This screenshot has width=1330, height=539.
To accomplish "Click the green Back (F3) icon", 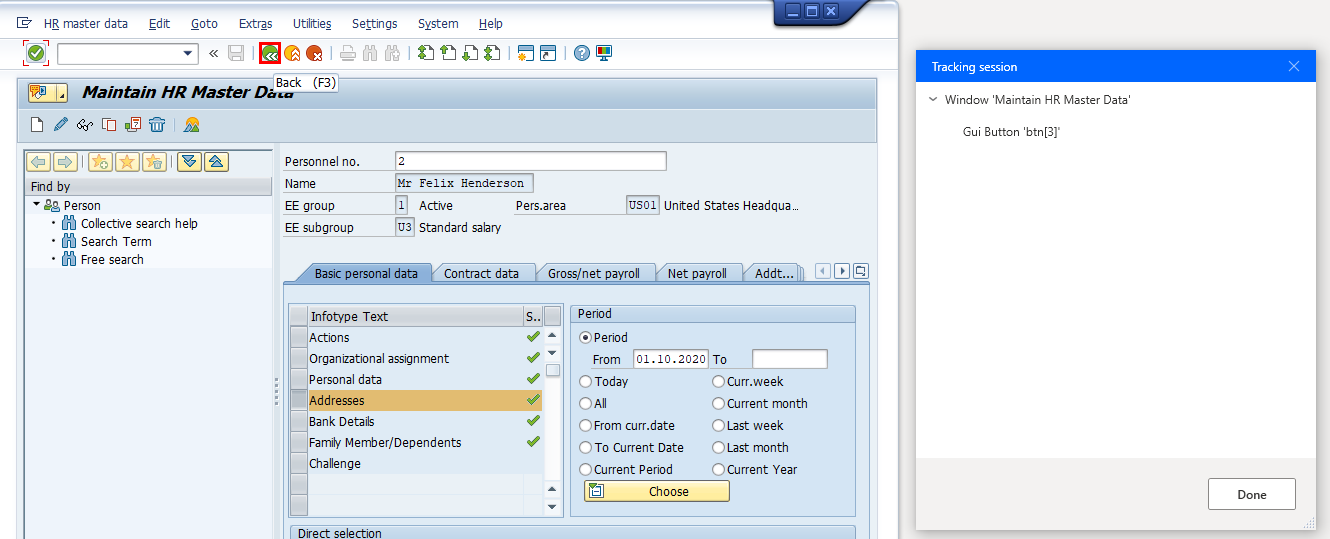I will [270, 53].
